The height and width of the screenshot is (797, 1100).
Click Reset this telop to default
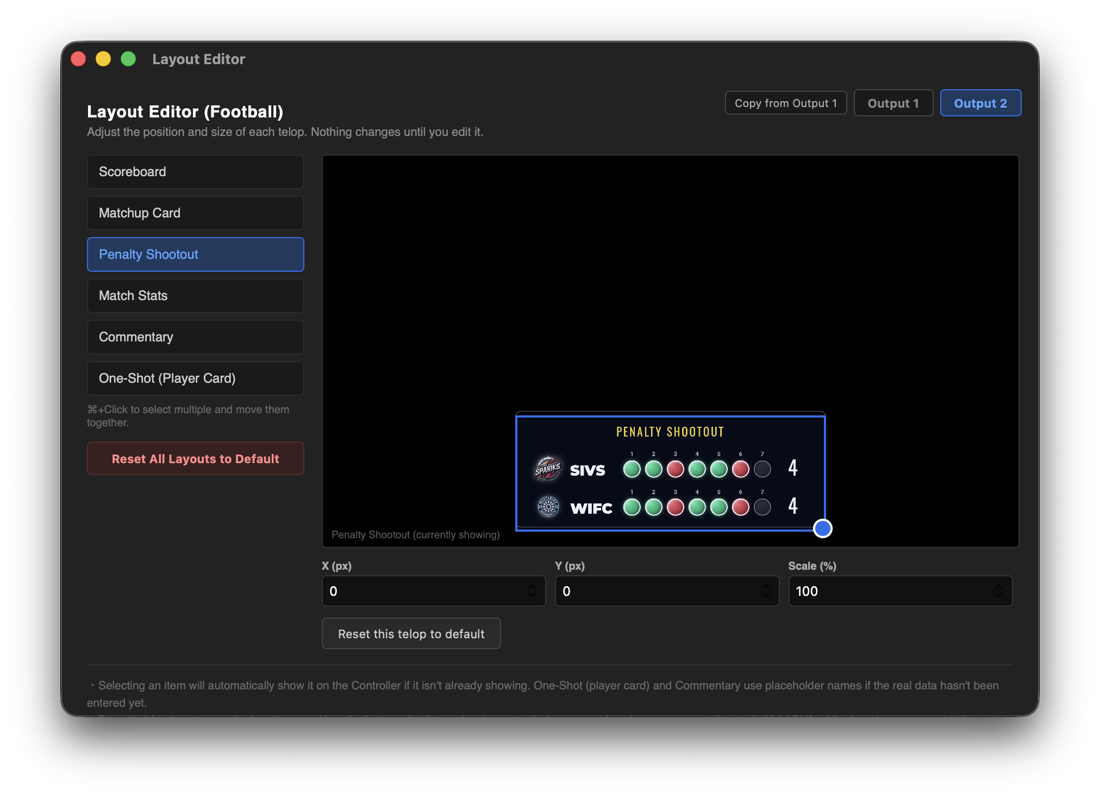411,634
